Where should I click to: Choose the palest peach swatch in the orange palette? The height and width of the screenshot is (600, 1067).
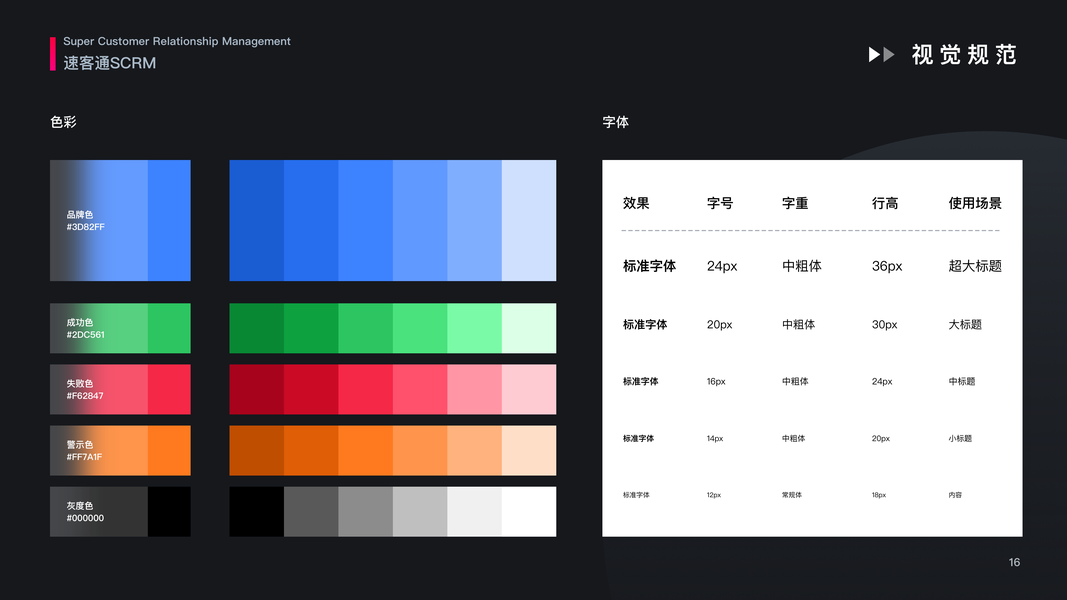pyautogui.click(x=529, y=450)
